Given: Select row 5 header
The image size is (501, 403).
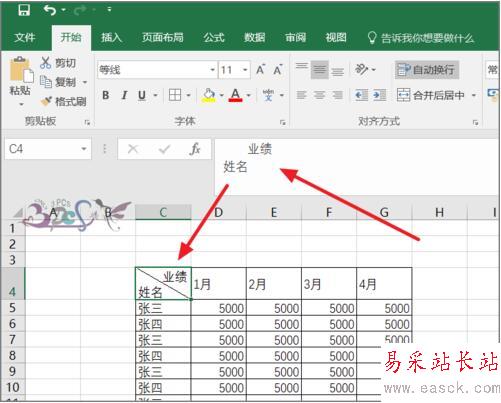Looking at the screenshot, I should pos(13,308).
